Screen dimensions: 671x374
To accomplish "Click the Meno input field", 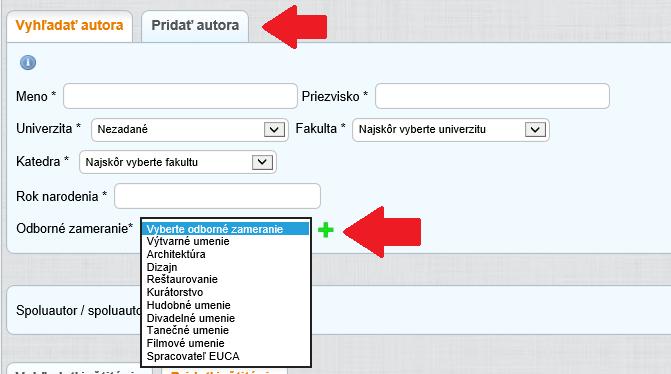I will point(180,96).
